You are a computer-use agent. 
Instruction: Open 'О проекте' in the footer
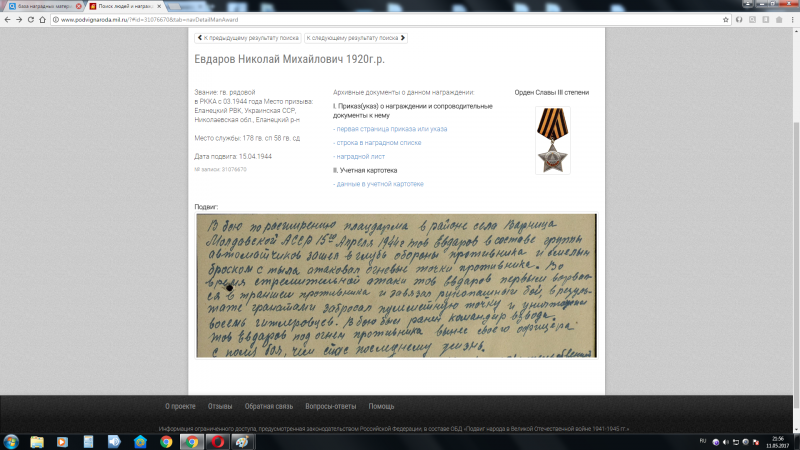point(180,407)
